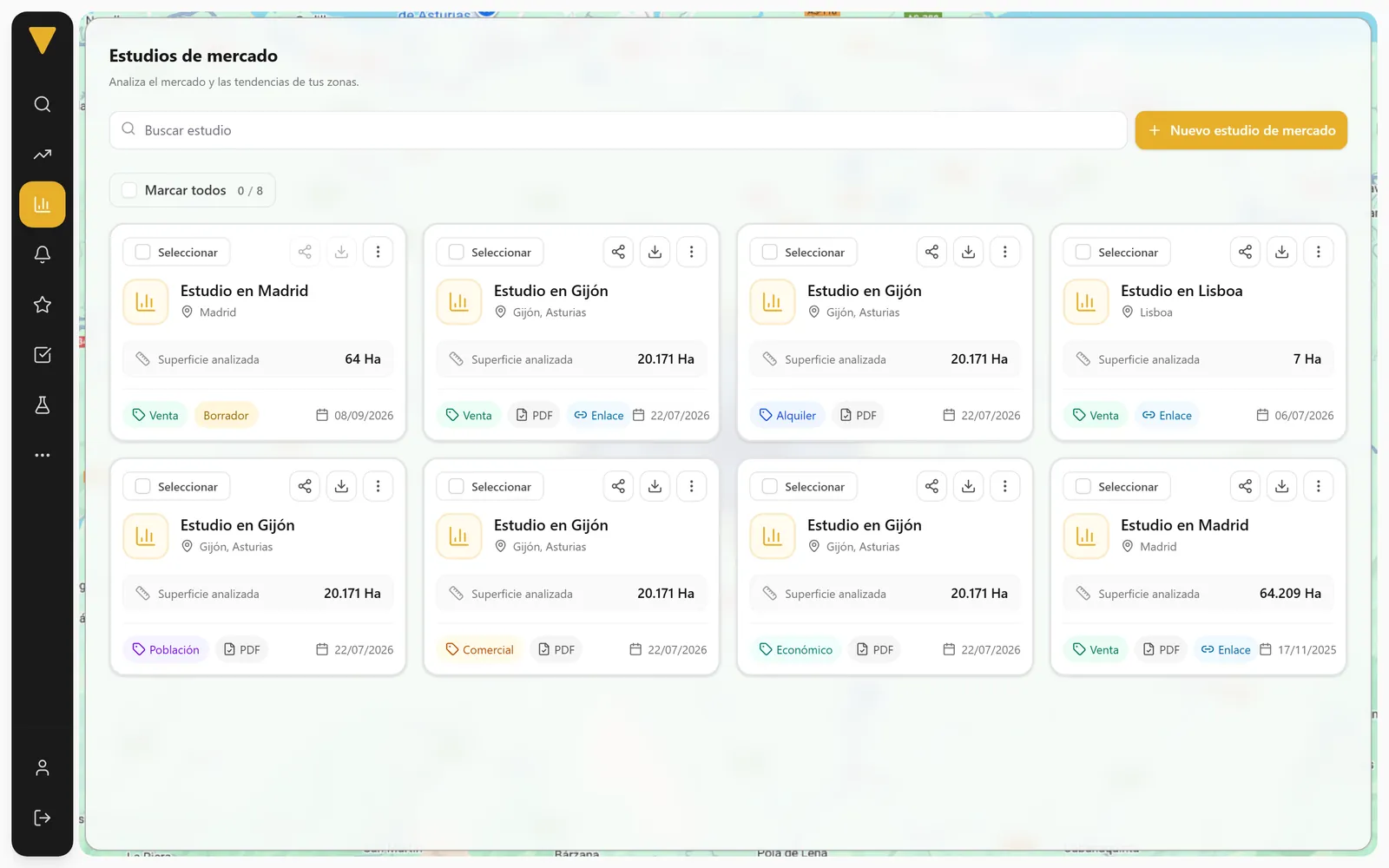Download the Gijón Económico study

click(969, 486)
